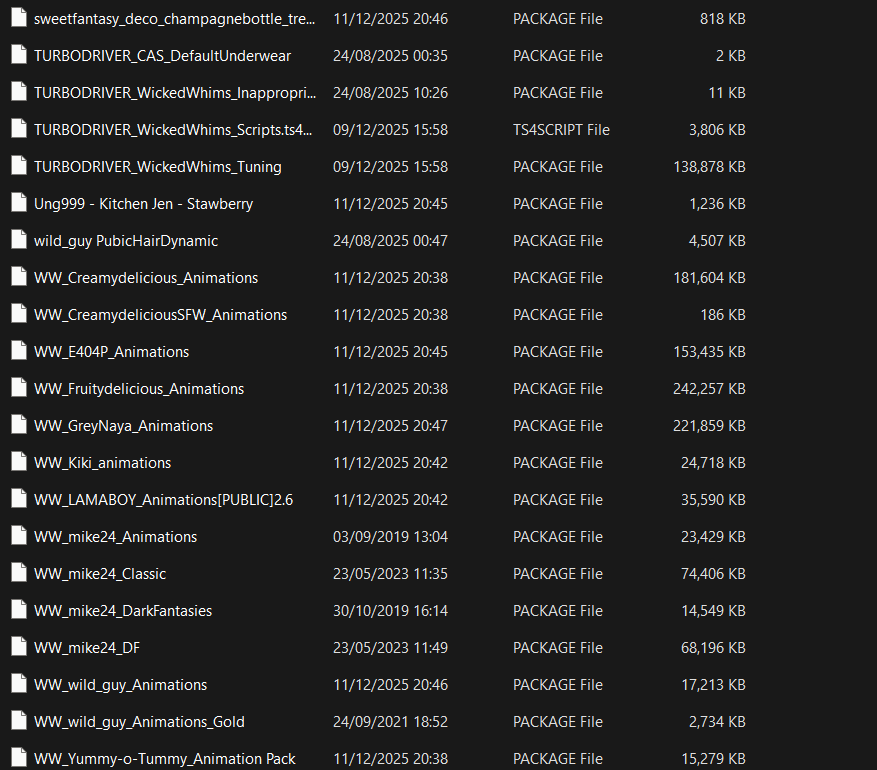Click the date 24/08/2025 00:35

coord(390,56)
